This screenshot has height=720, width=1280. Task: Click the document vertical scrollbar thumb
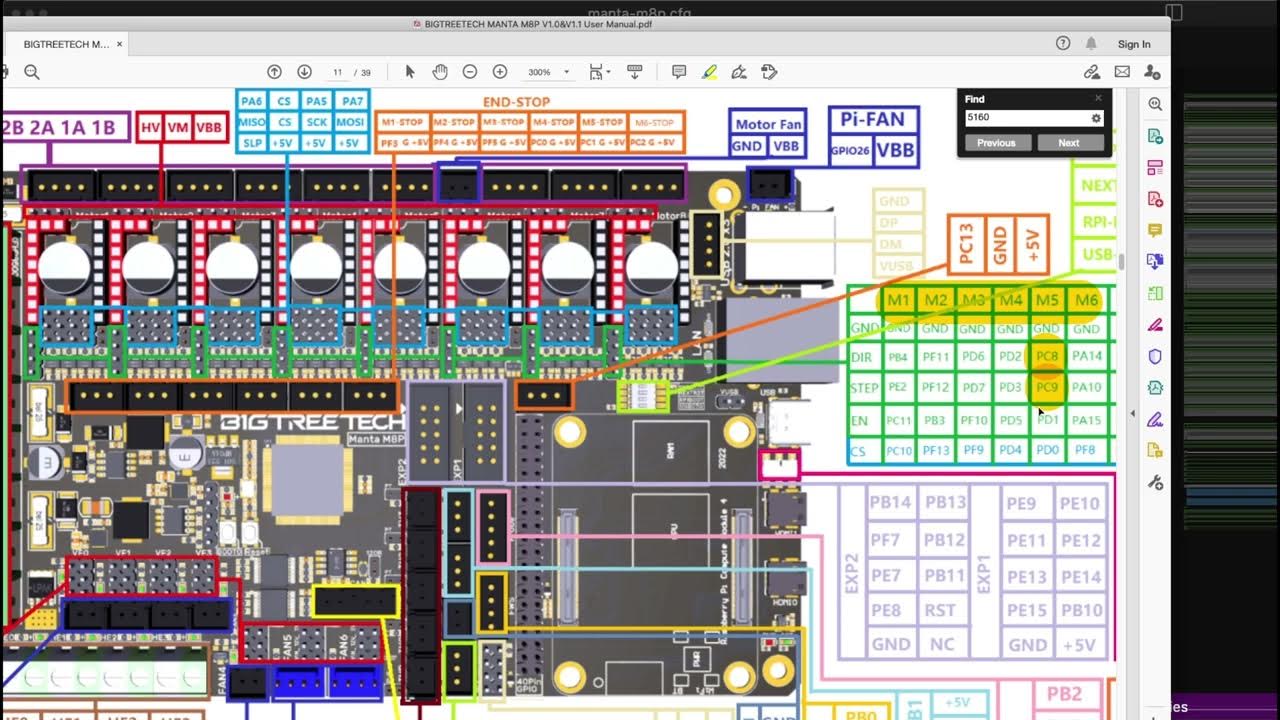1121,261
